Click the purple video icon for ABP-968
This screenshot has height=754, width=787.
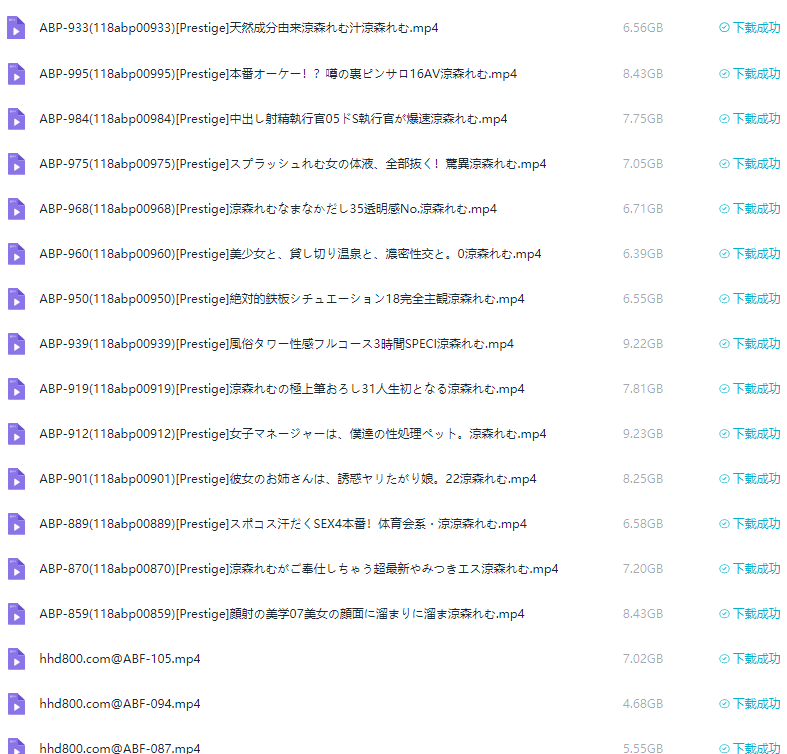(x=16, y=209)
